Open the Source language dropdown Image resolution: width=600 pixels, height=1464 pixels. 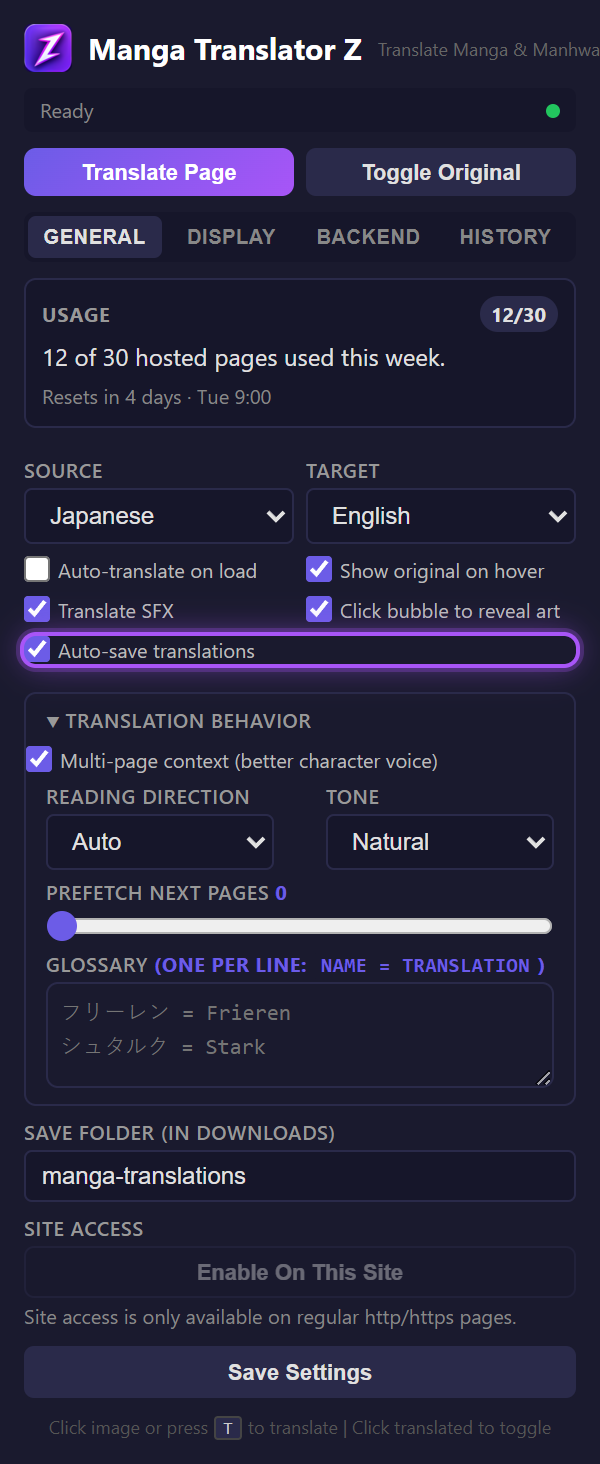coord(158,516)
